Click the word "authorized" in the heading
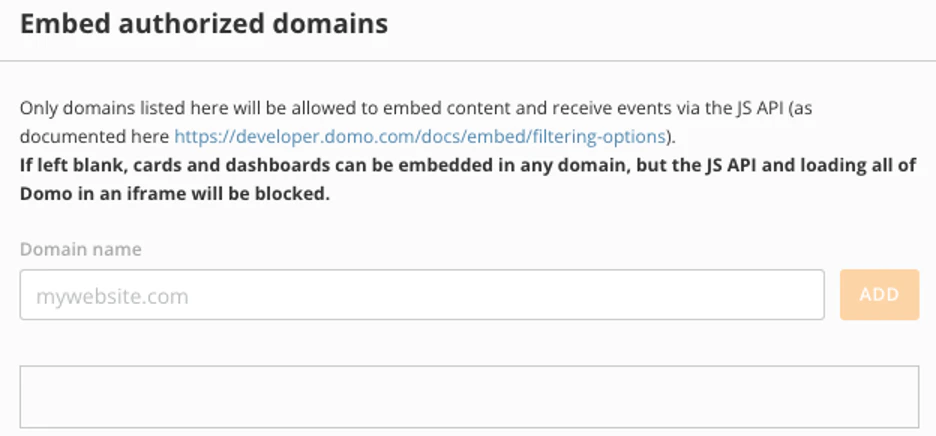 pyautogui.click(x=188, y=24)
